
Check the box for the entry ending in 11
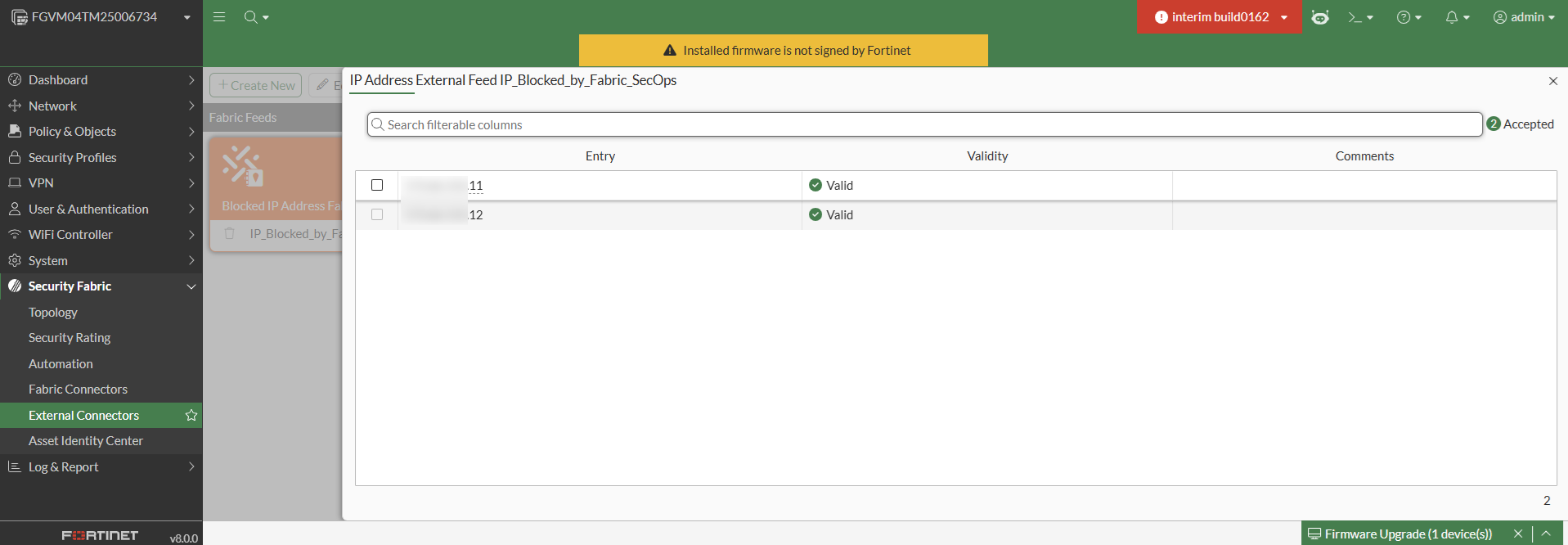pyautogui.click(x=377, y=185)
